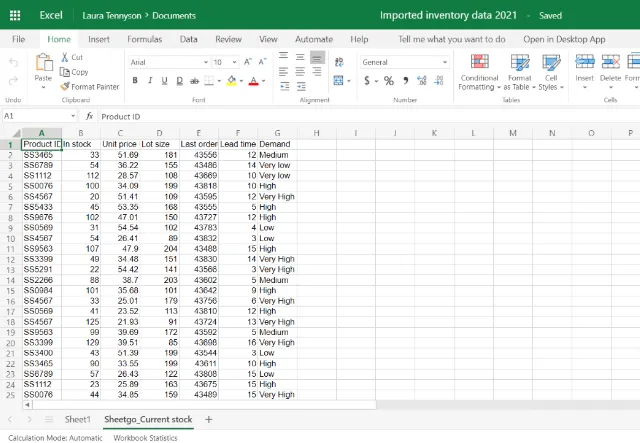The image size is (640, 443).
Task: Open the fill color dropdown arrow
Action: coord(241,81)
